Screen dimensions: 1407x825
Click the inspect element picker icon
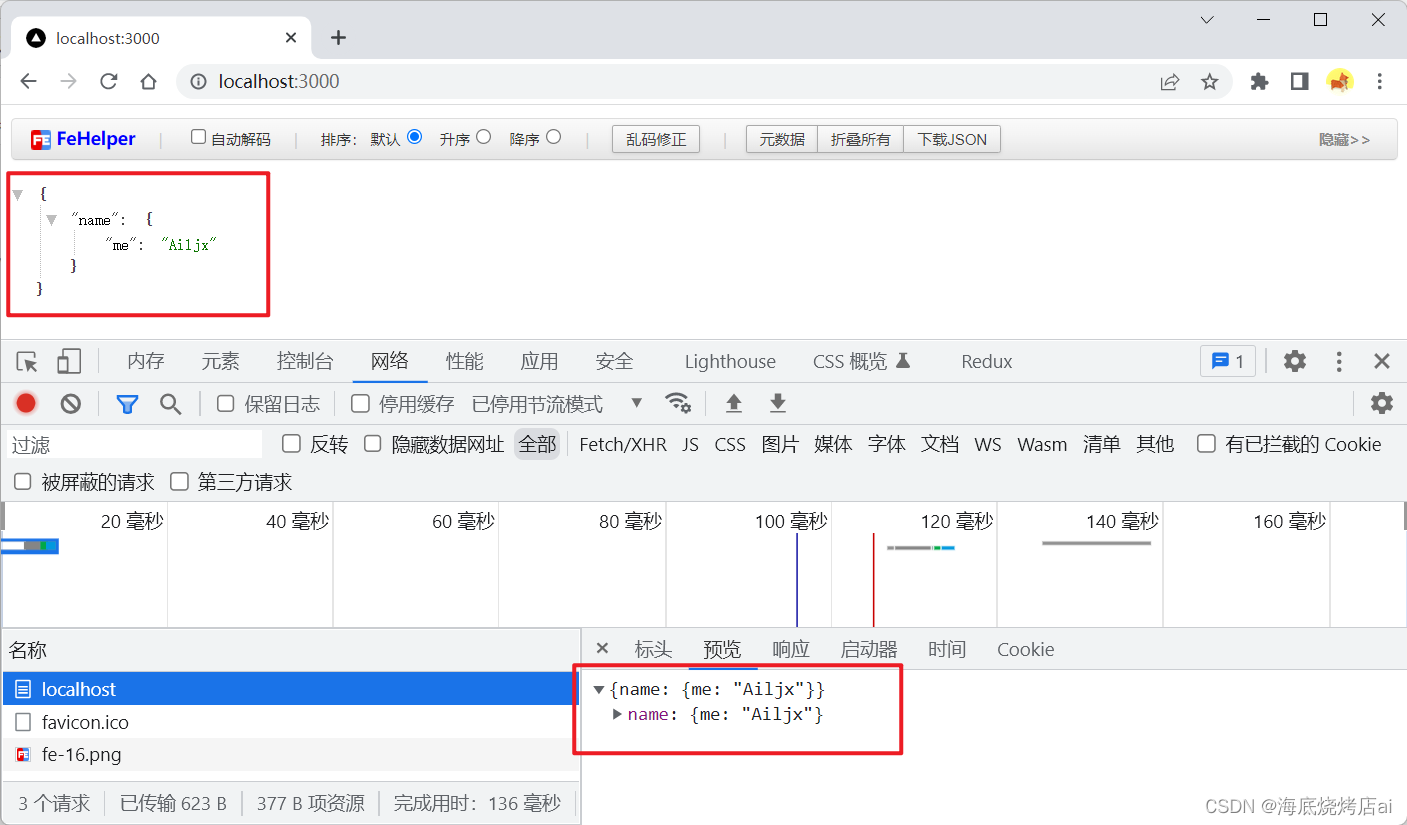click(27, 362)
